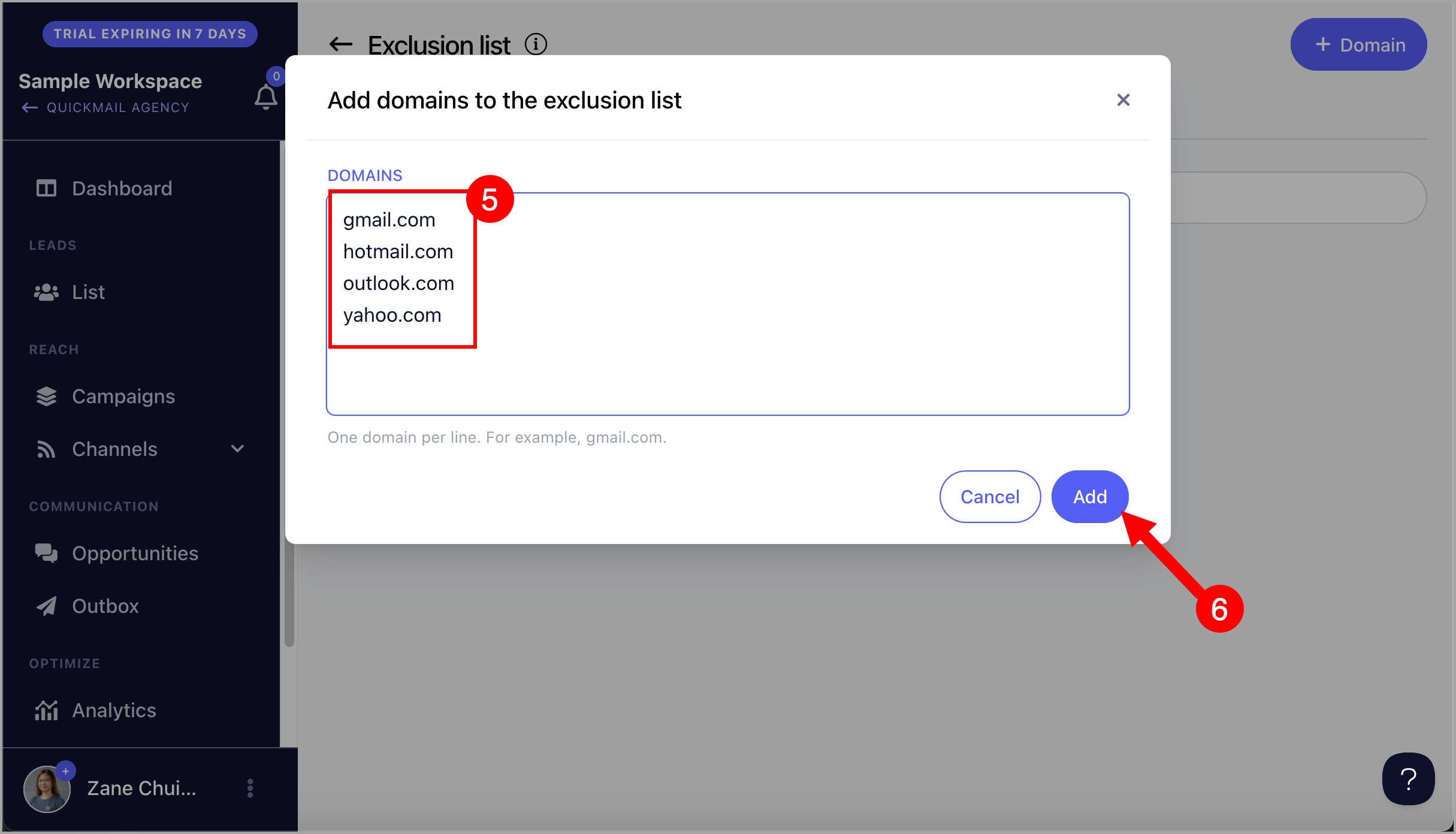Image resolution: width=1456 pixels, height=834 pixels.
Task: Click the Add button in the dialog
Action: (x=1089, y=497)
